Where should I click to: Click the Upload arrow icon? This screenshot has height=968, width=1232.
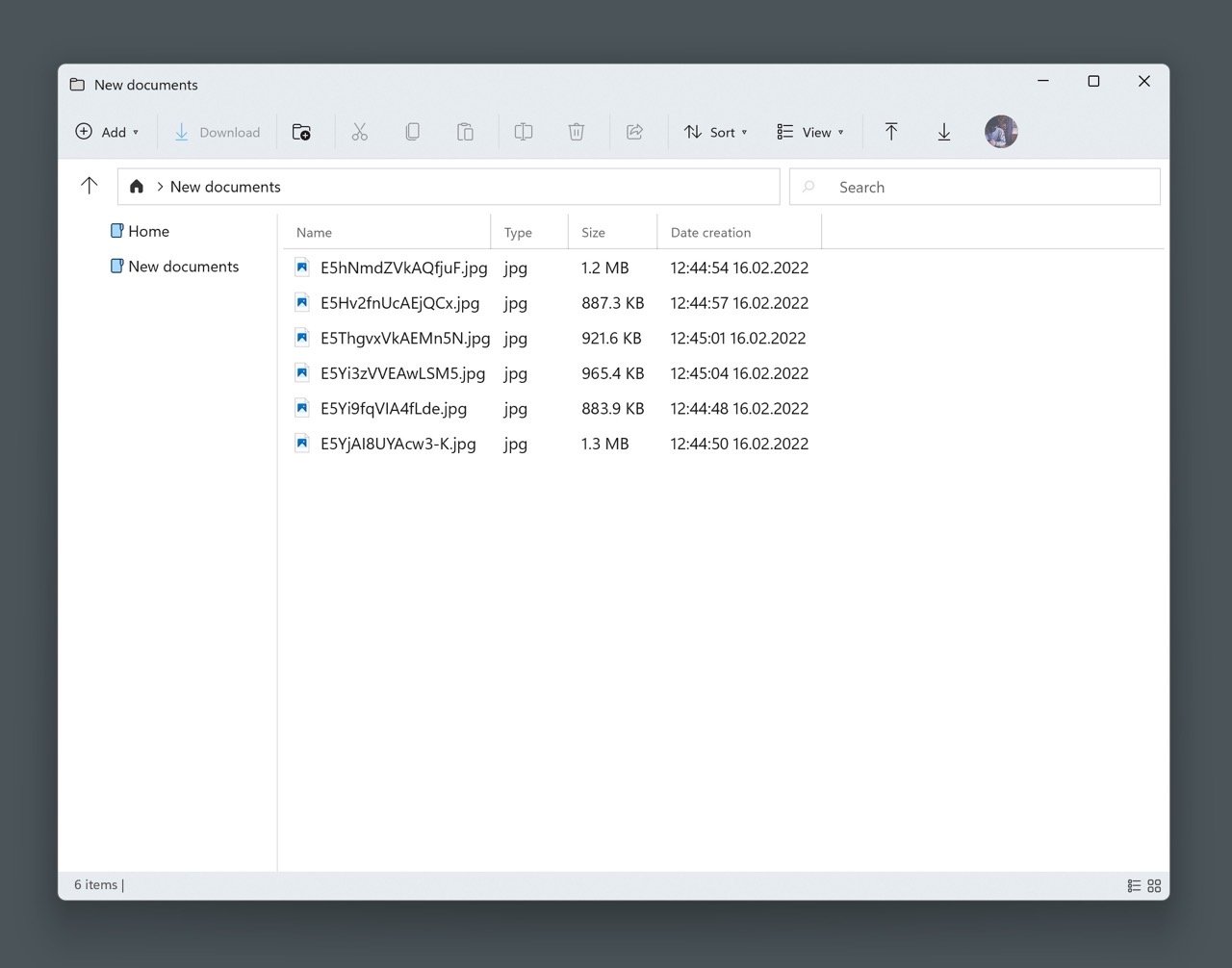891,131
